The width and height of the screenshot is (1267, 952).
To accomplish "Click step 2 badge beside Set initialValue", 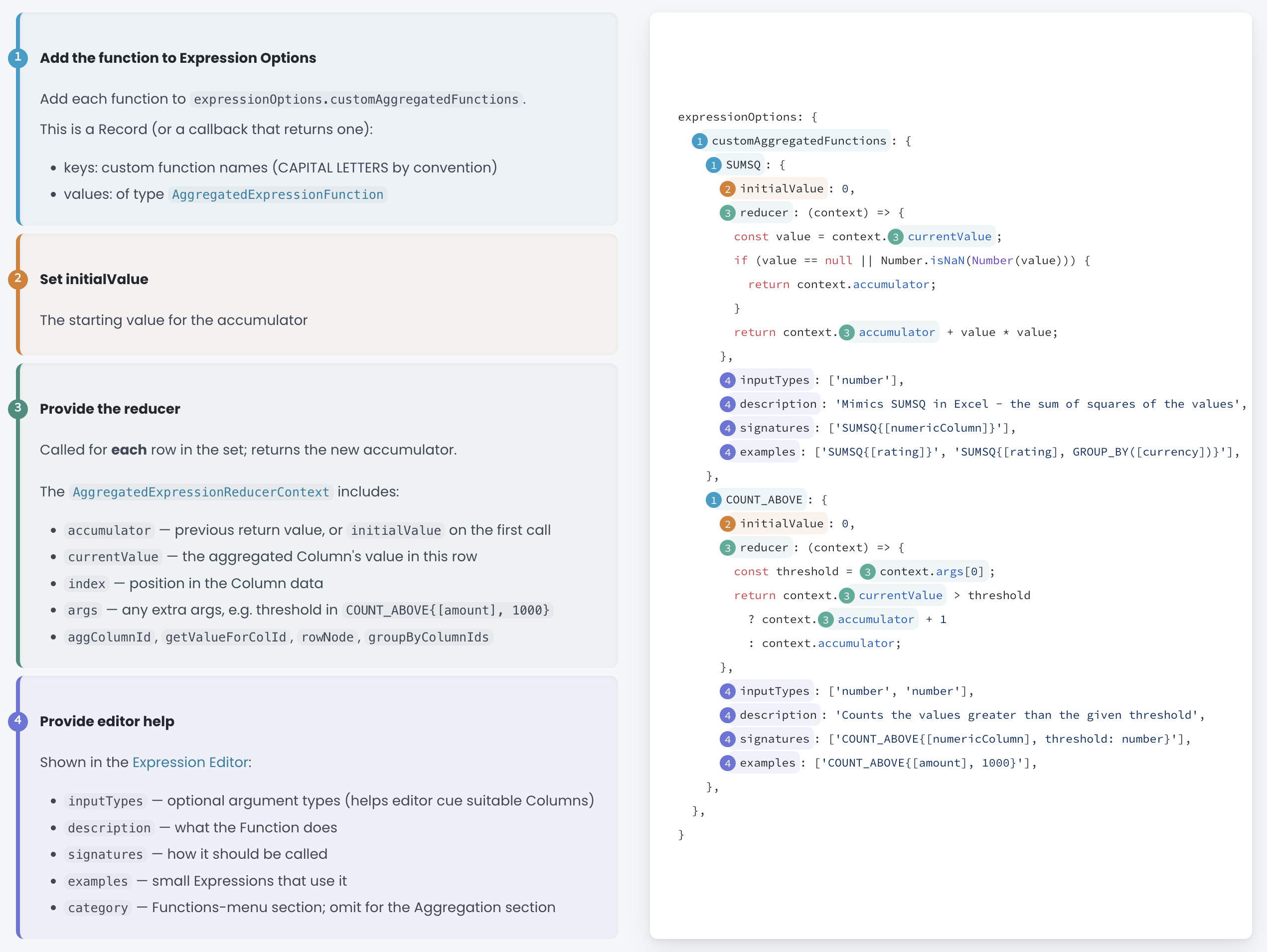I will coord(18,279).
